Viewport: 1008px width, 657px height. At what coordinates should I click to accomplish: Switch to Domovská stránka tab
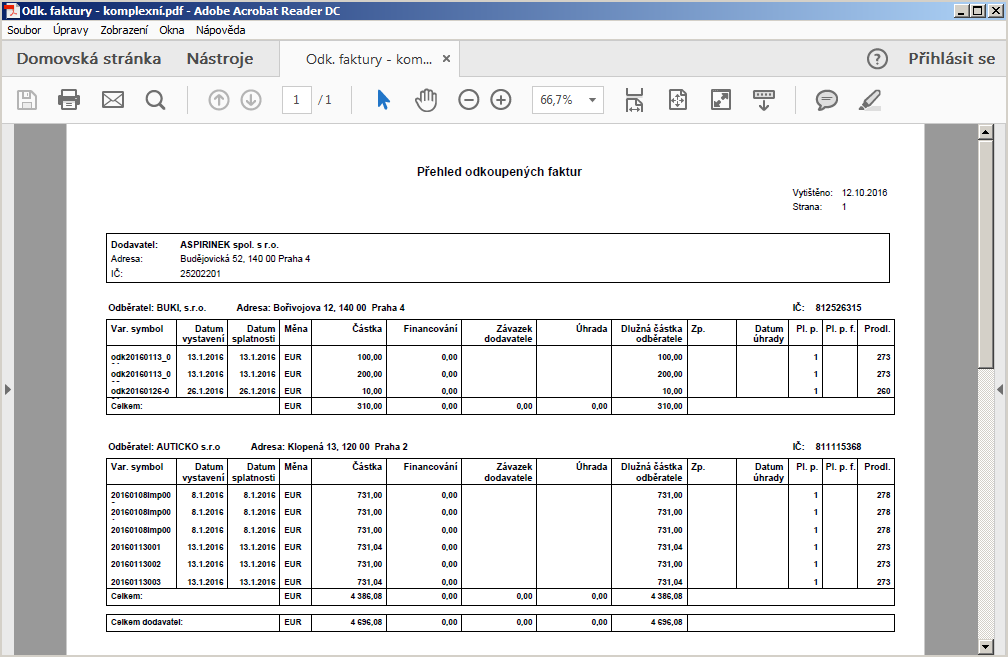(x=89, y=59)
